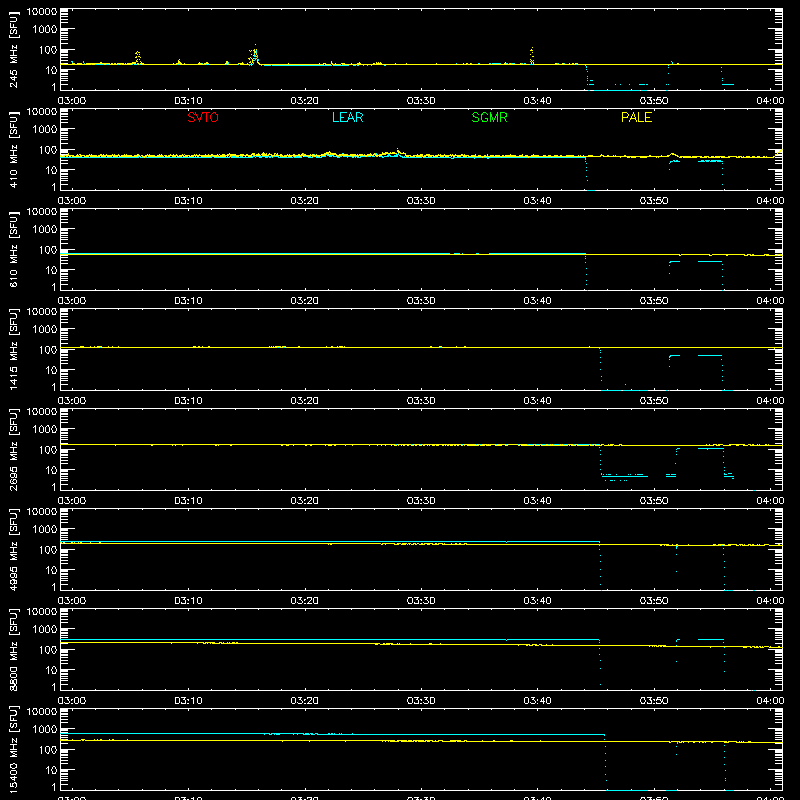Click the yellow spike near 03:39 on 245 MHz plot
Screen dimensions: 800x800
[532, 55]
